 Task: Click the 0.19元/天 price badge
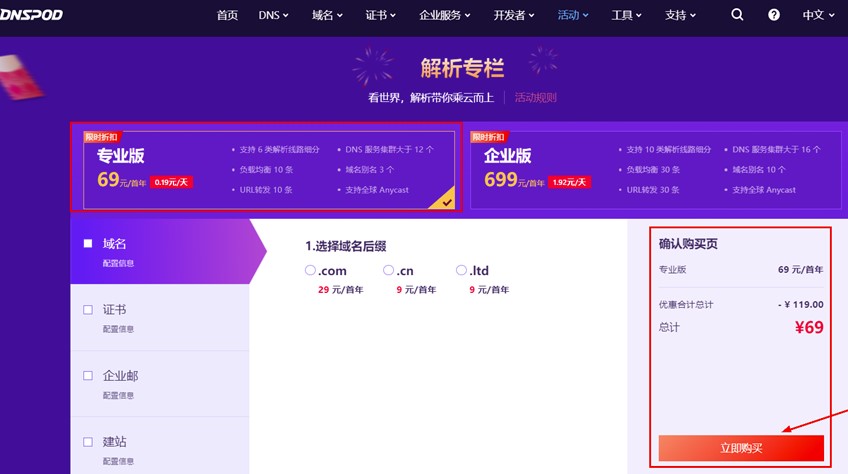point(171,182)
